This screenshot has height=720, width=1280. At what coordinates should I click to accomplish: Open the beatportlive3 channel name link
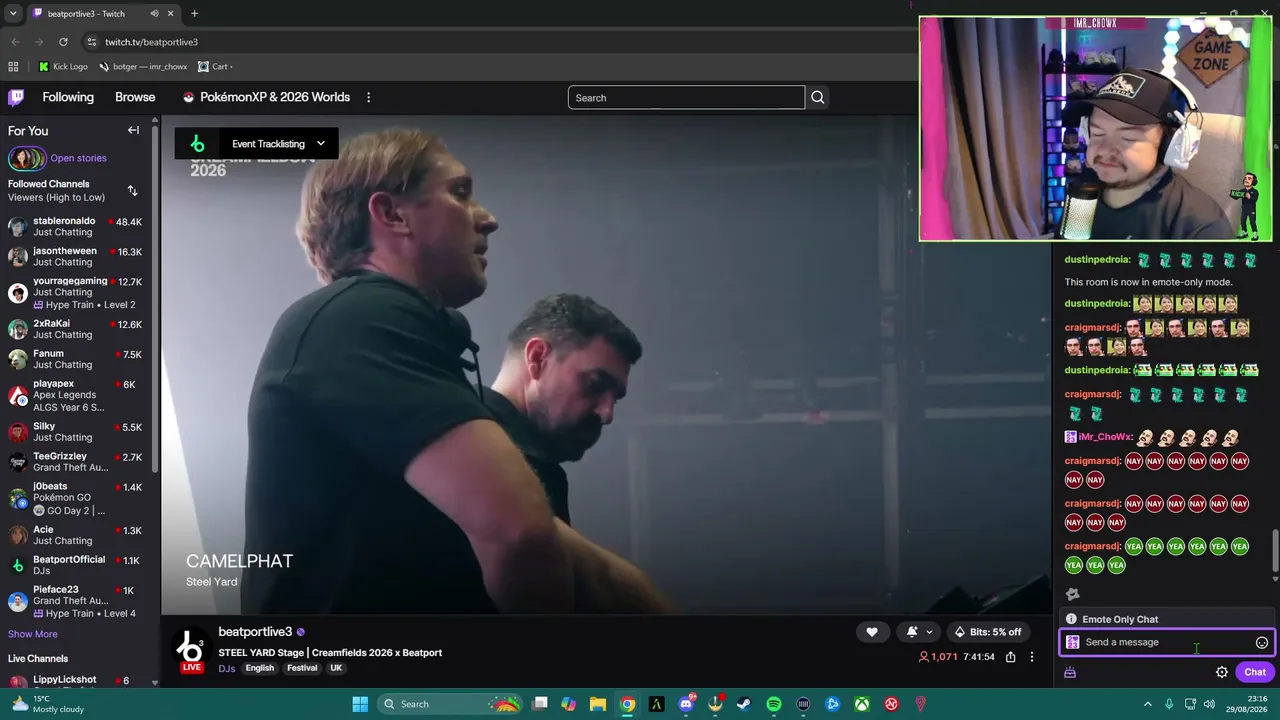[255, 632]
